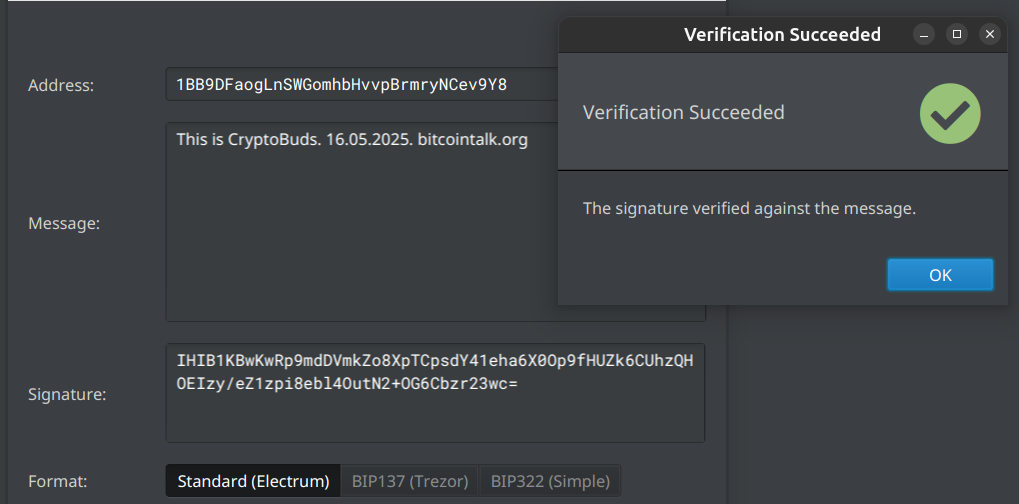
Task: Minimize the Verification Succeeded dialog
Action: point(923,34)
